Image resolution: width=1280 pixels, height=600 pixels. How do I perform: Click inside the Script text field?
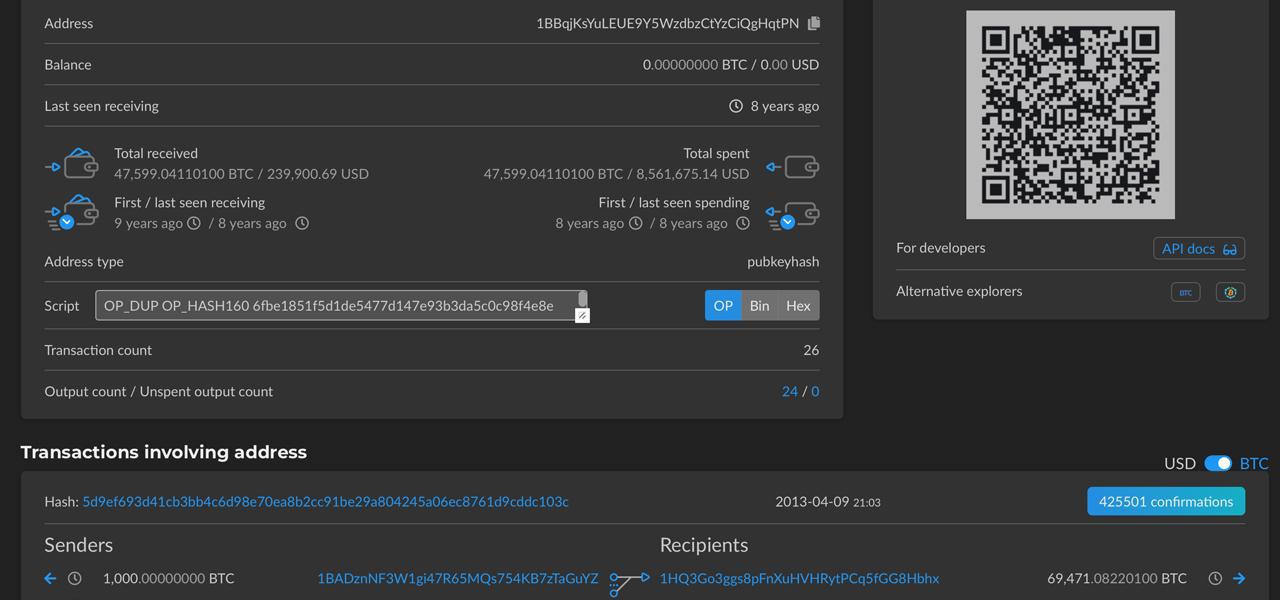coord(335,306)
